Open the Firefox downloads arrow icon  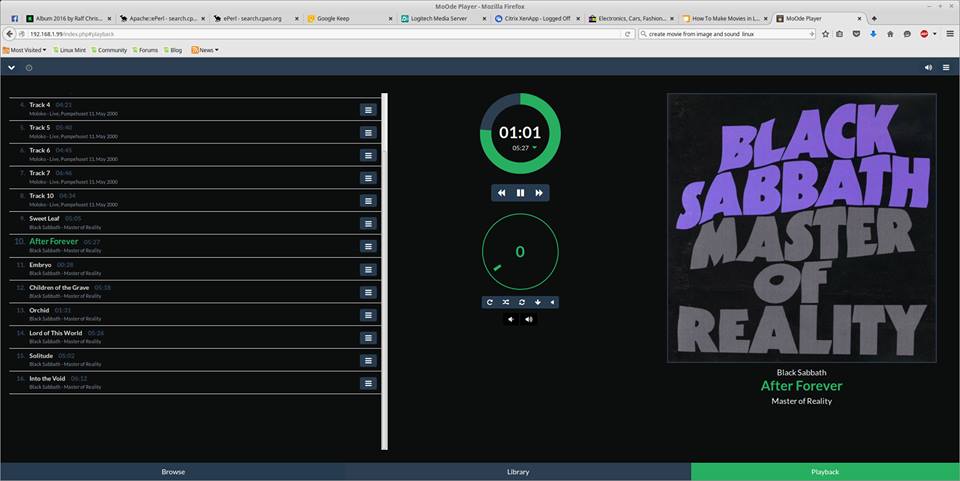pos(873,34)
